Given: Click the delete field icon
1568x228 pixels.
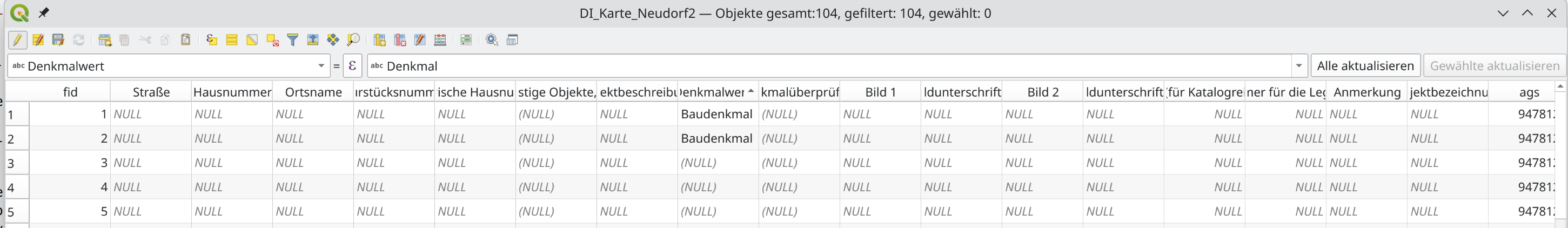Looking at the screenshot, I should point(400,40).
